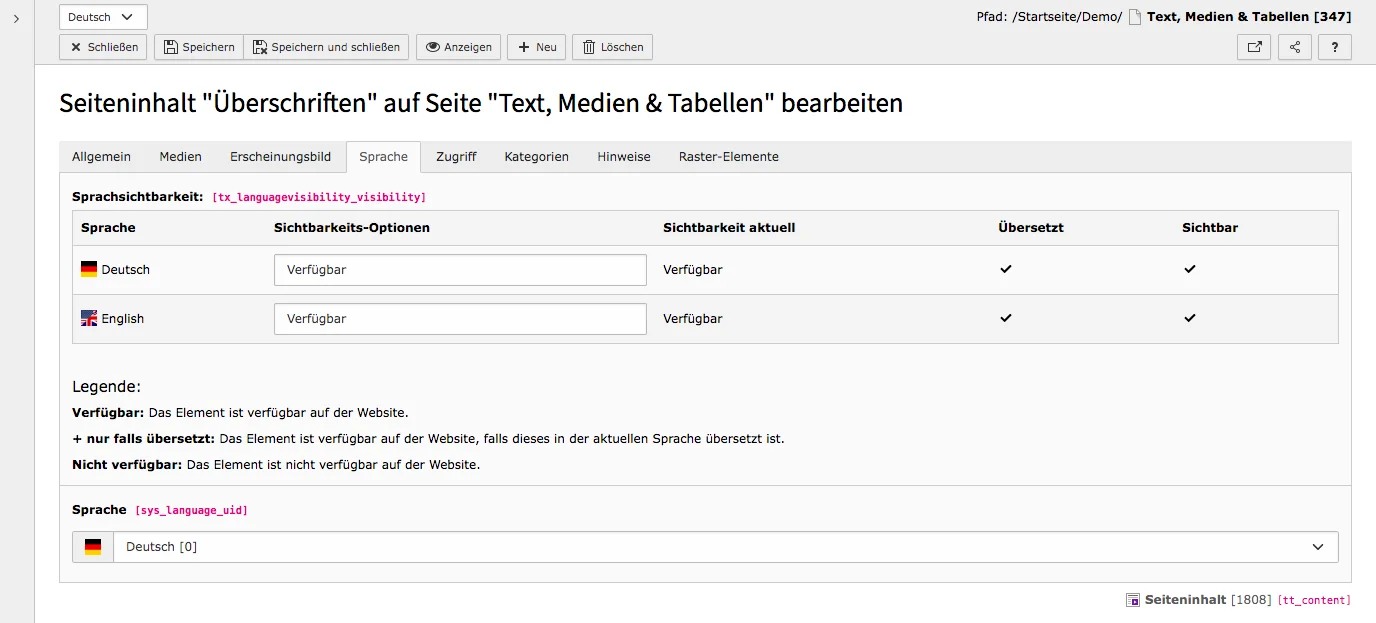Click the British flag next to English

click(x=89, y=317)
